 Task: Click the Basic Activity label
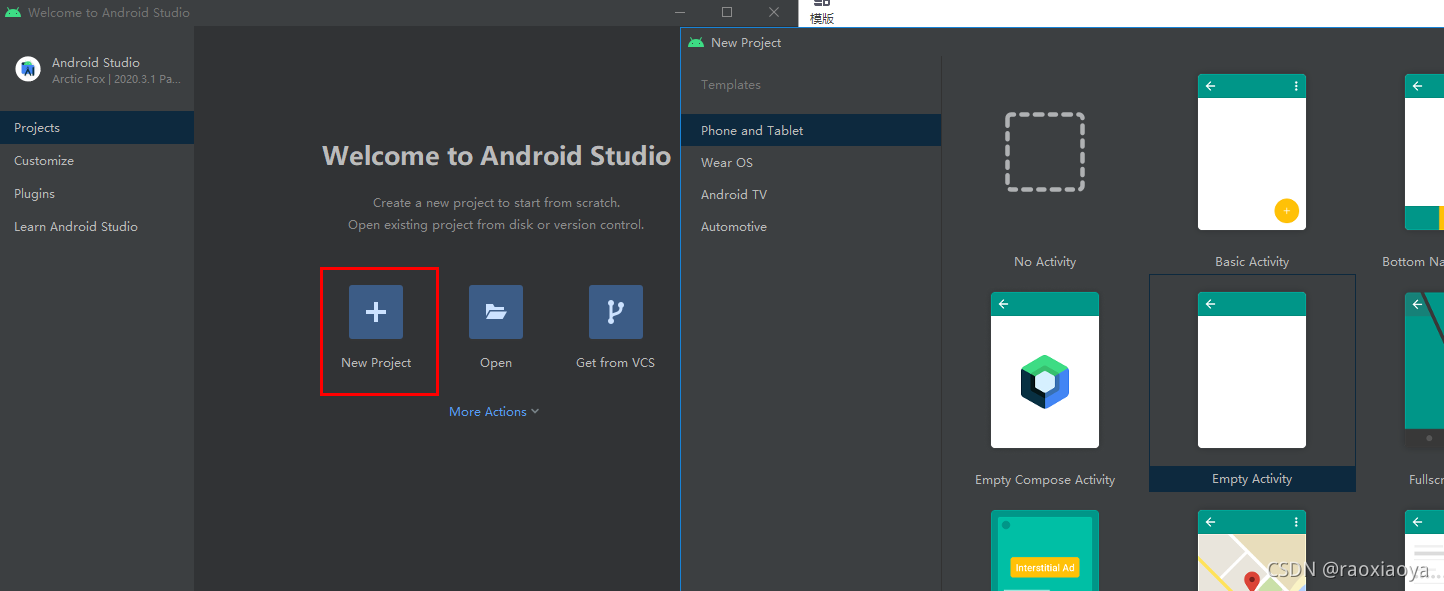coord(1252,261)
